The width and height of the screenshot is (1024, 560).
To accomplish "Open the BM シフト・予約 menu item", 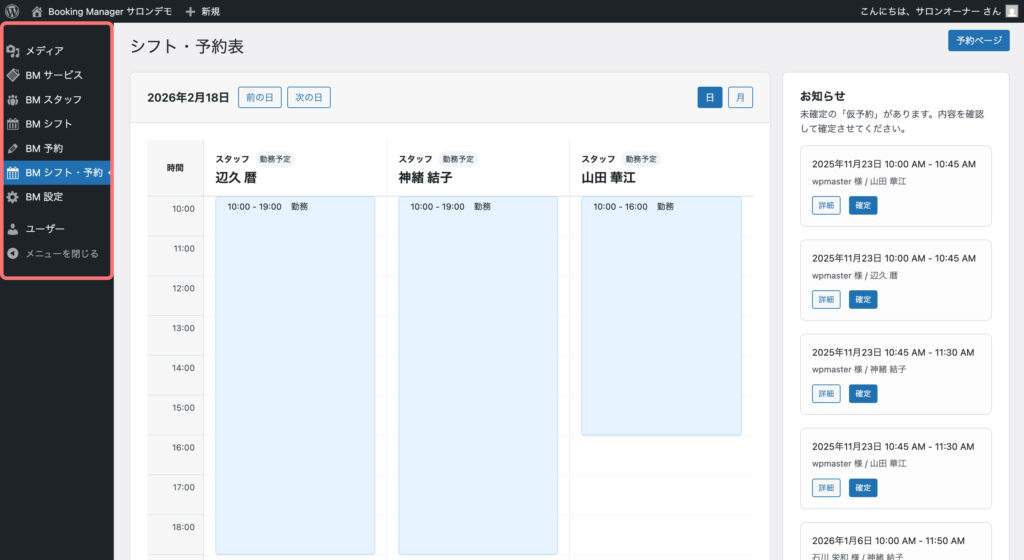I will [x=63, y=173].
